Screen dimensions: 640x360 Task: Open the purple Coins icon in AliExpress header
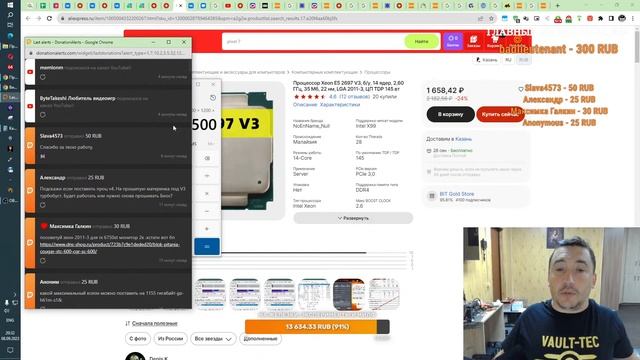[453, 41]
